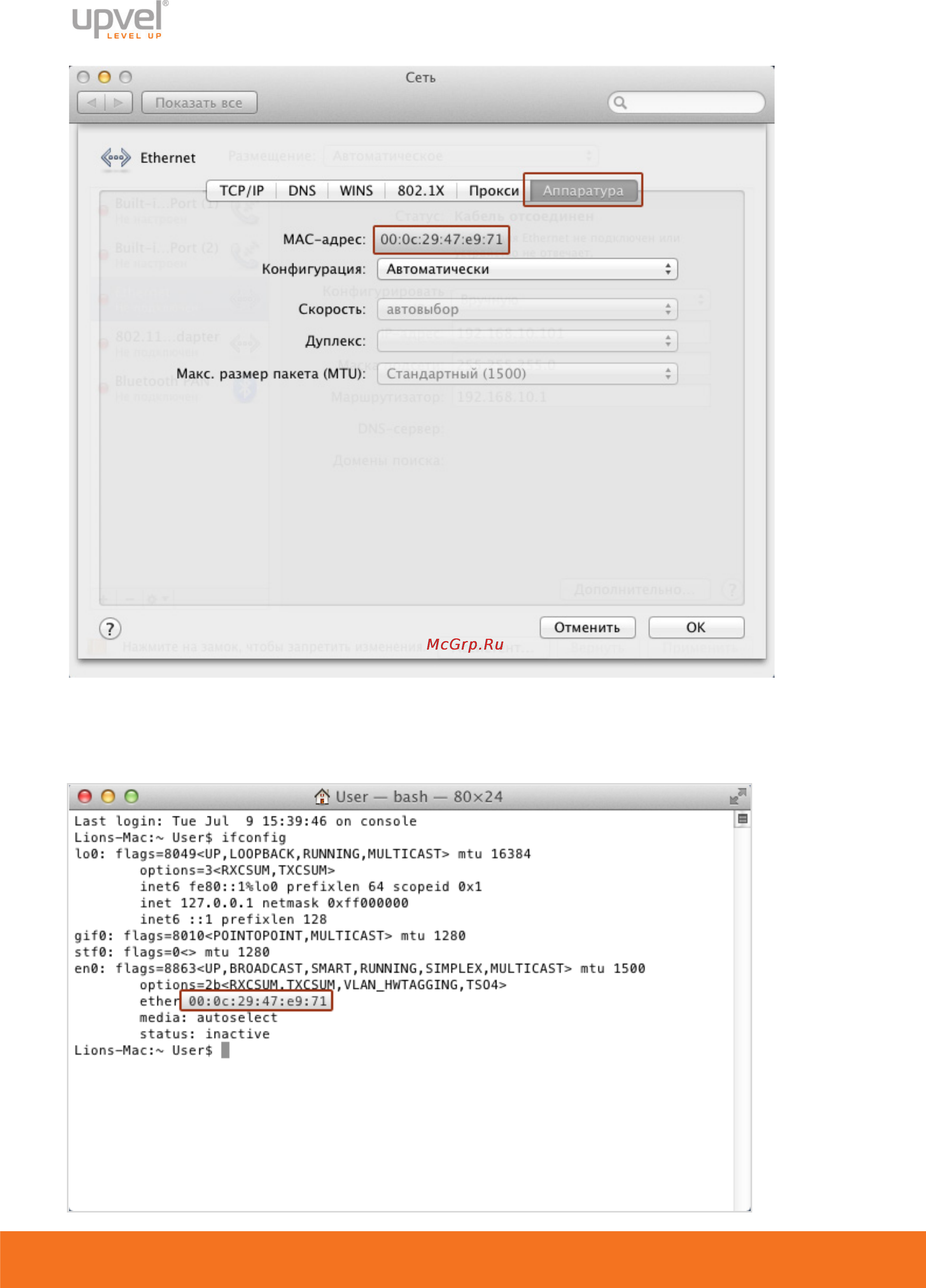The height and width of the screenshot is (1288, 926).
Task: Close the Terminal window with red button
Action: (x=85, y=796)
